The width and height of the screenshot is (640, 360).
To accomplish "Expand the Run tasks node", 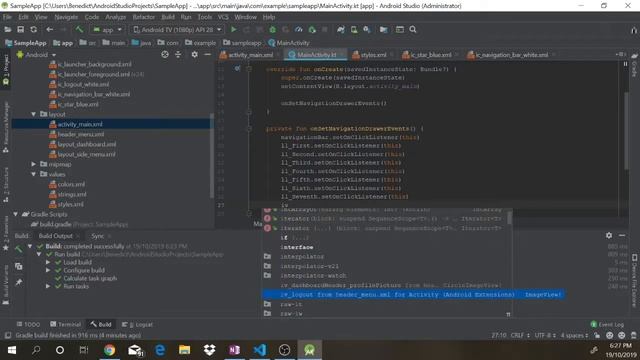I will (x=48, y=286).
